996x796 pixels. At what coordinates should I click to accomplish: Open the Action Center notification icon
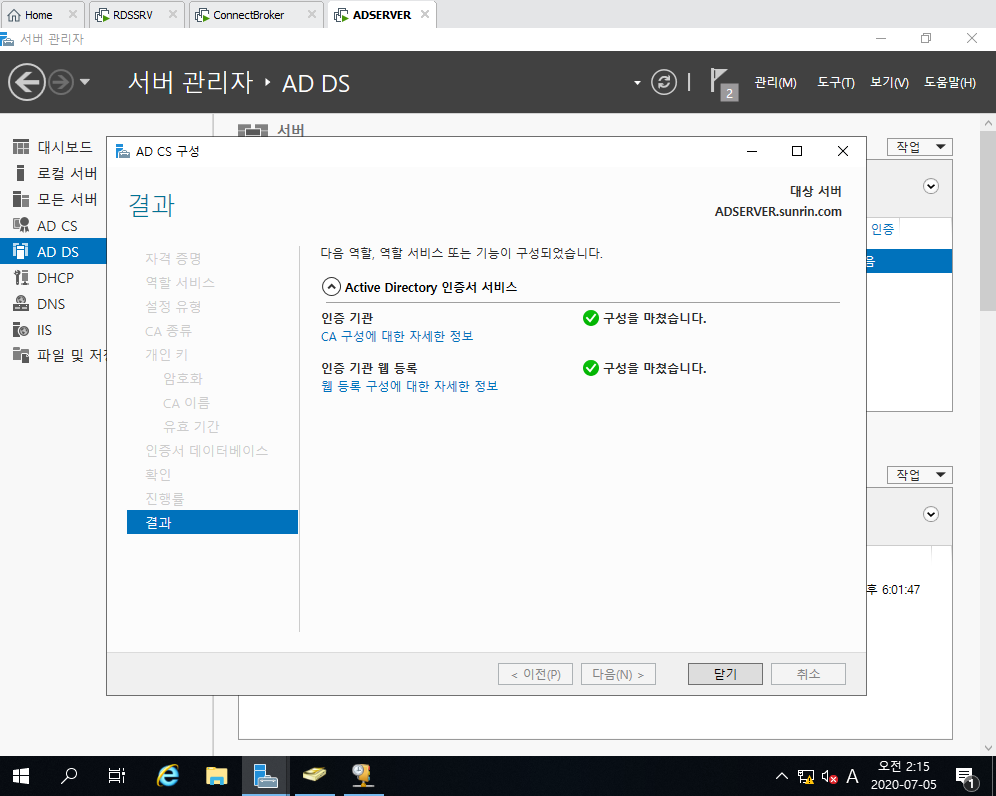pos(966,776)
